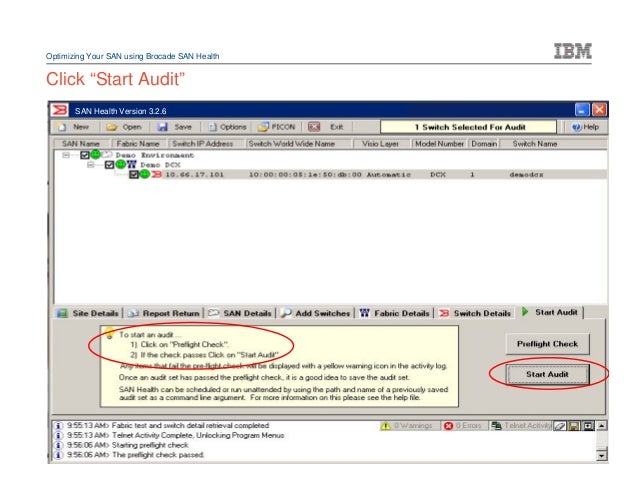Click the green status icon for Demo DCX

point(120,164)
